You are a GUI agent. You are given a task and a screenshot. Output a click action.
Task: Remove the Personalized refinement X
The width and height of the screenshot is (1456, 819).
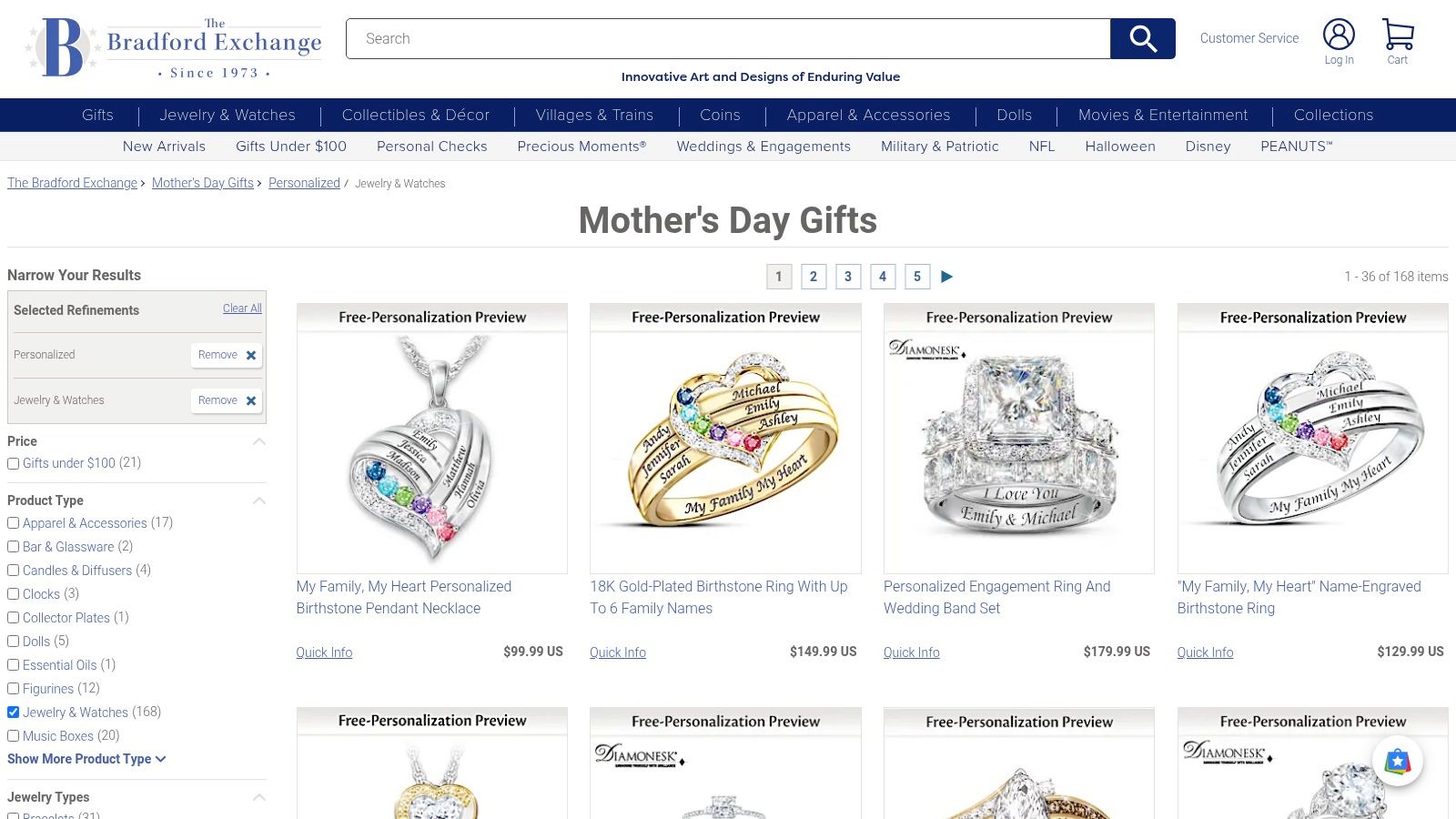point(251,355)
